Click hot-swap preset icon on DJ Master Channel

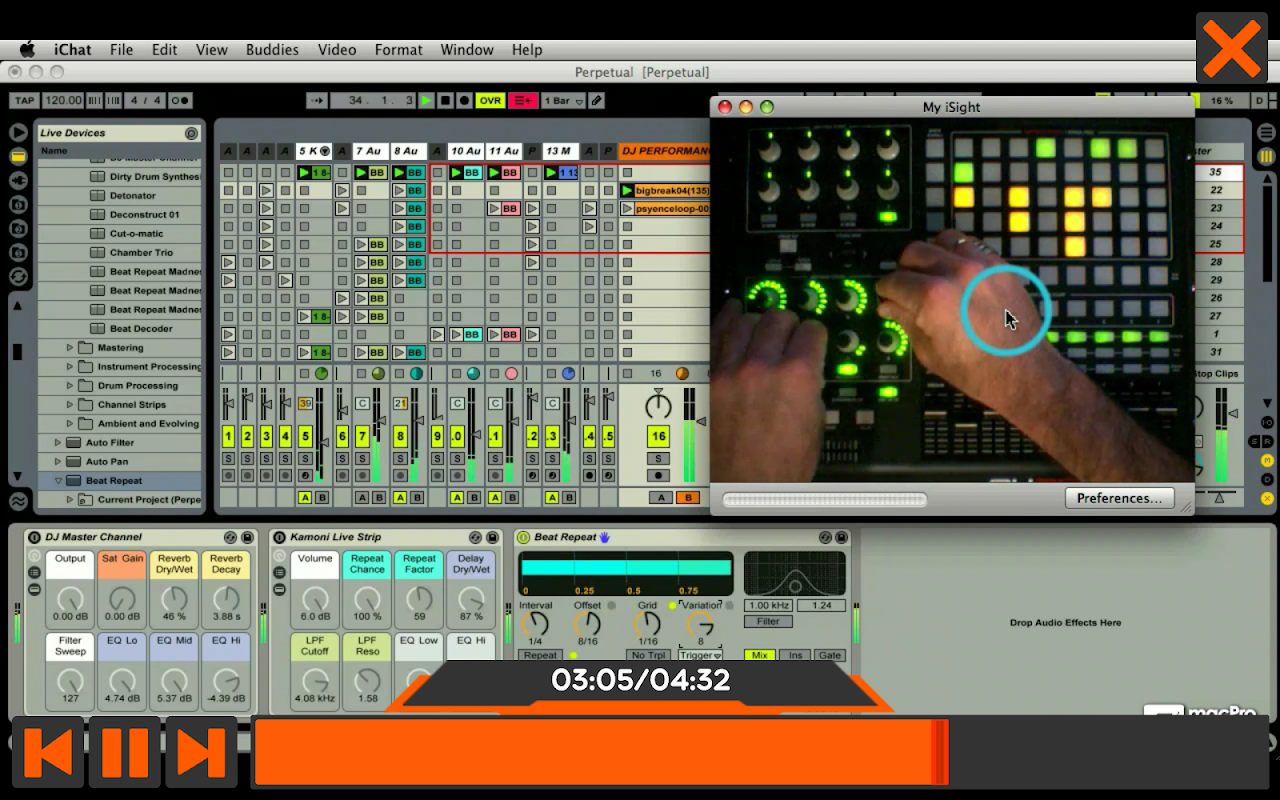click(x=230, y=537)
